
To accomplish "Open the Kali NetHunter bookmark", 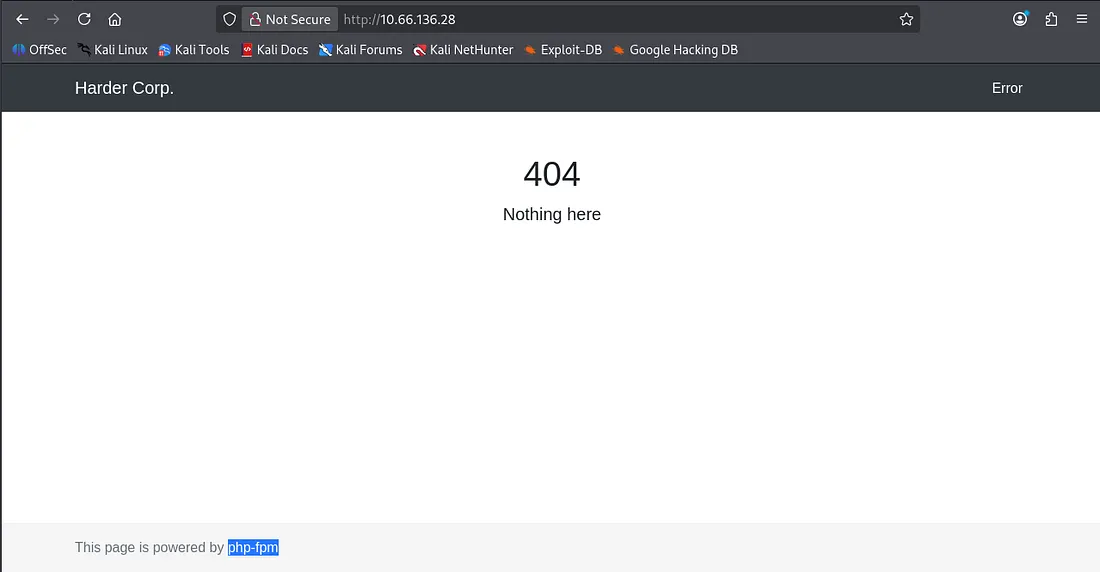I will pos(463,50).
